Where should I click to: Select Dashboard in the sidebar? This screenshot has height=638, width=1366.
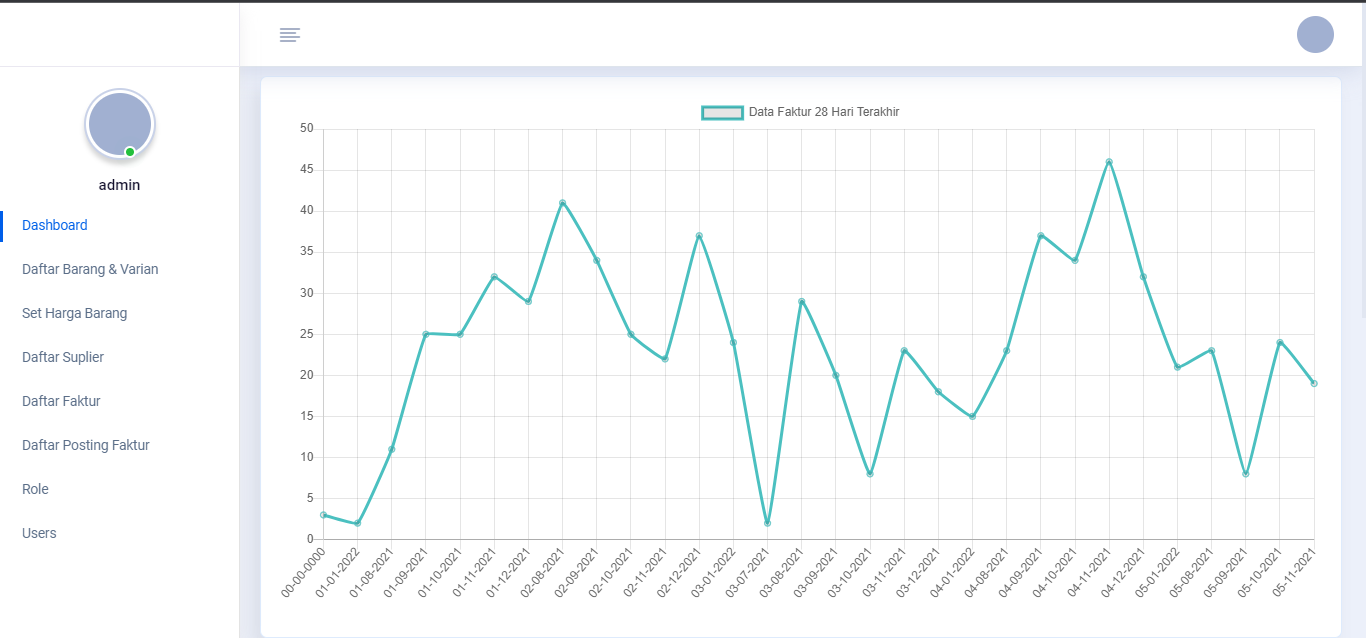pos(55,225)
